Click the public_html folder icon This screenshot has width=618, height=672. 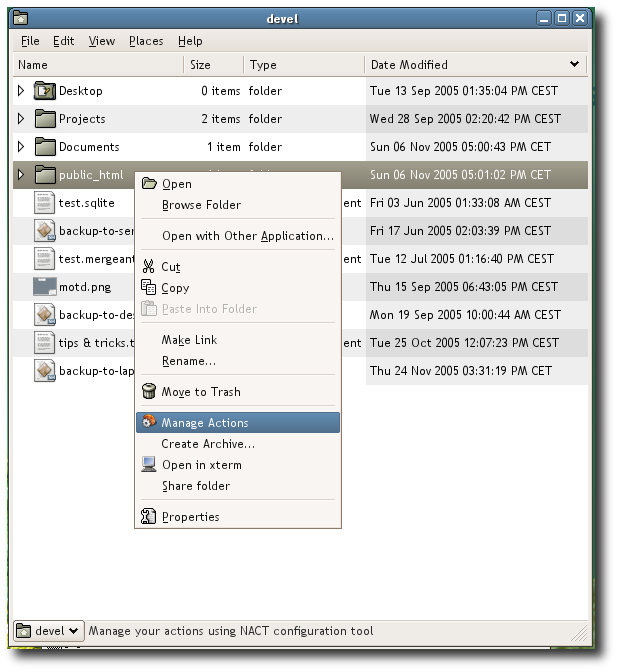tap(45, 174)
